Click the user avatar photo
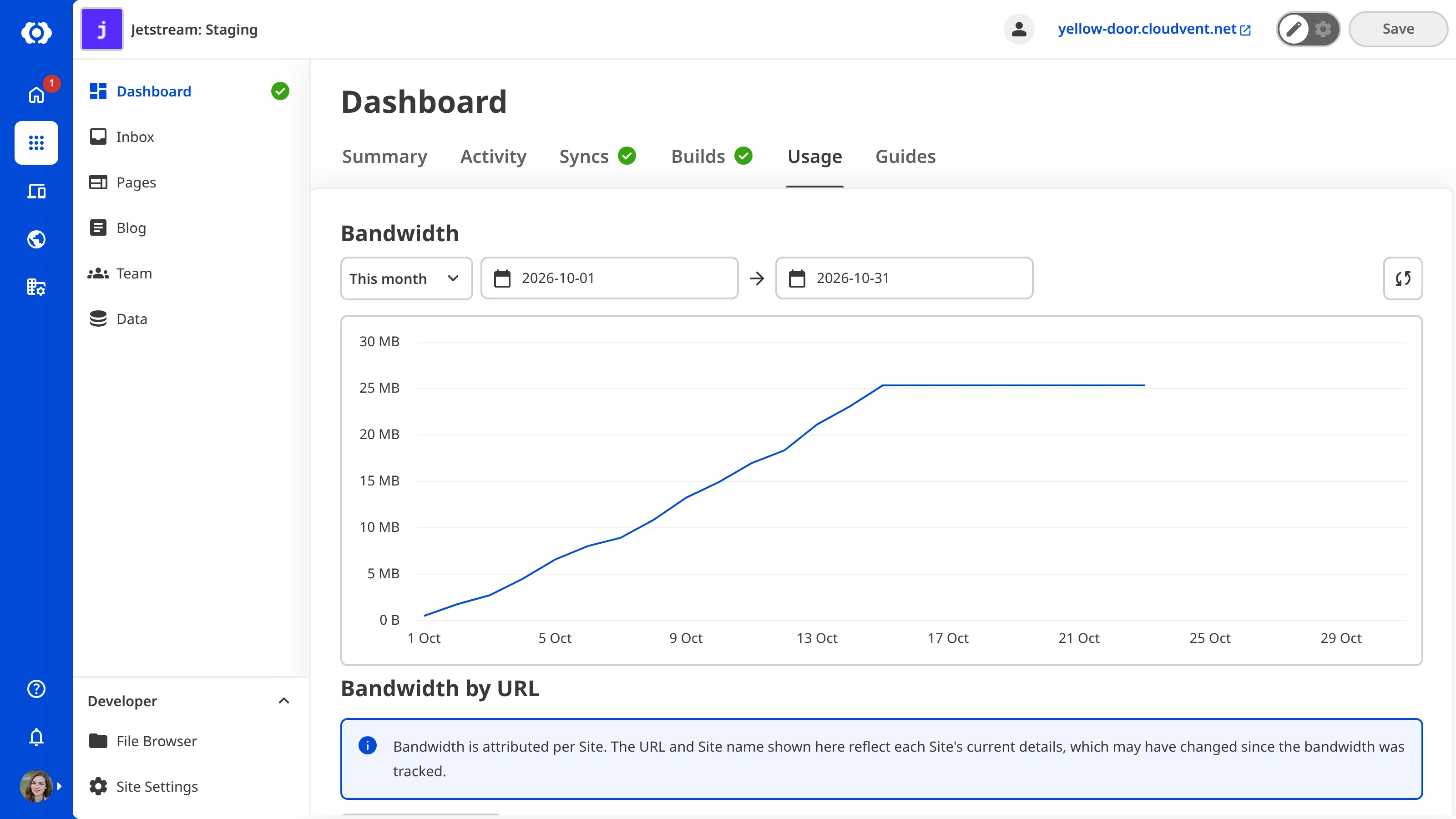The width and height of the screenshot is (1456, 819). (x=36, y=786)
